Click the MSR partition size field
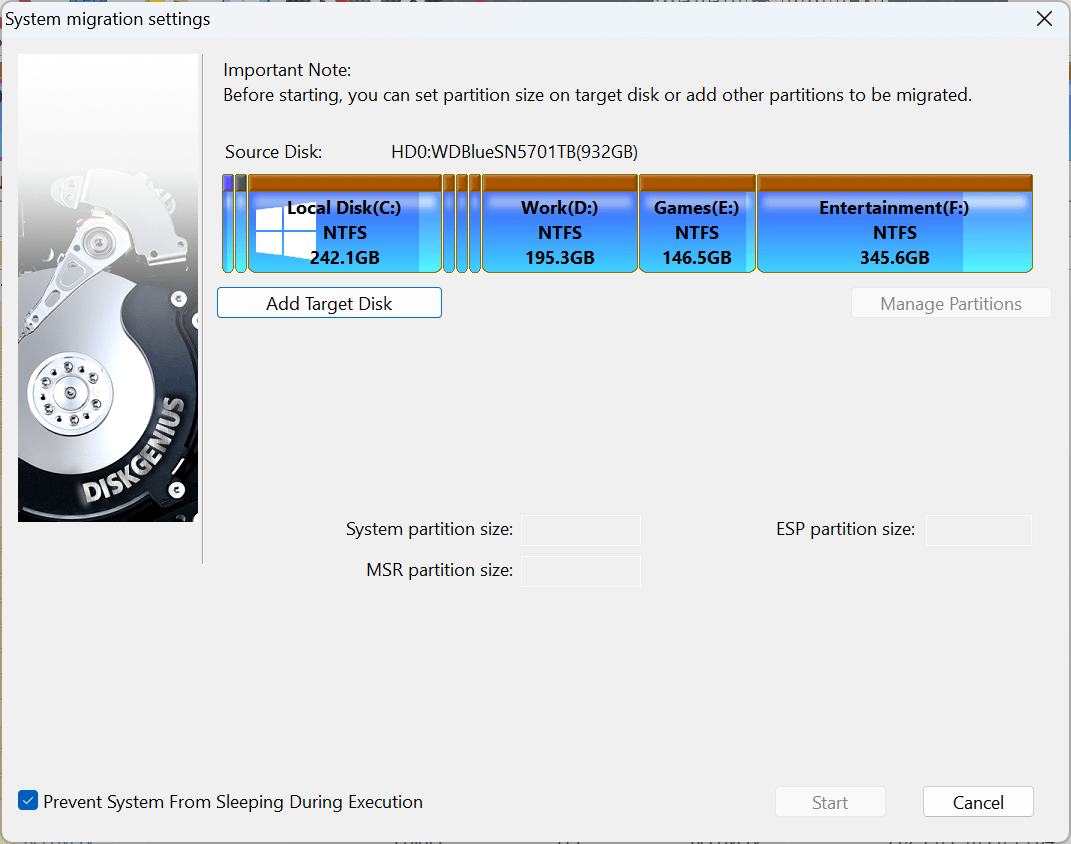This screenshot has width=1071, height=844. click(x=581, y=571)
